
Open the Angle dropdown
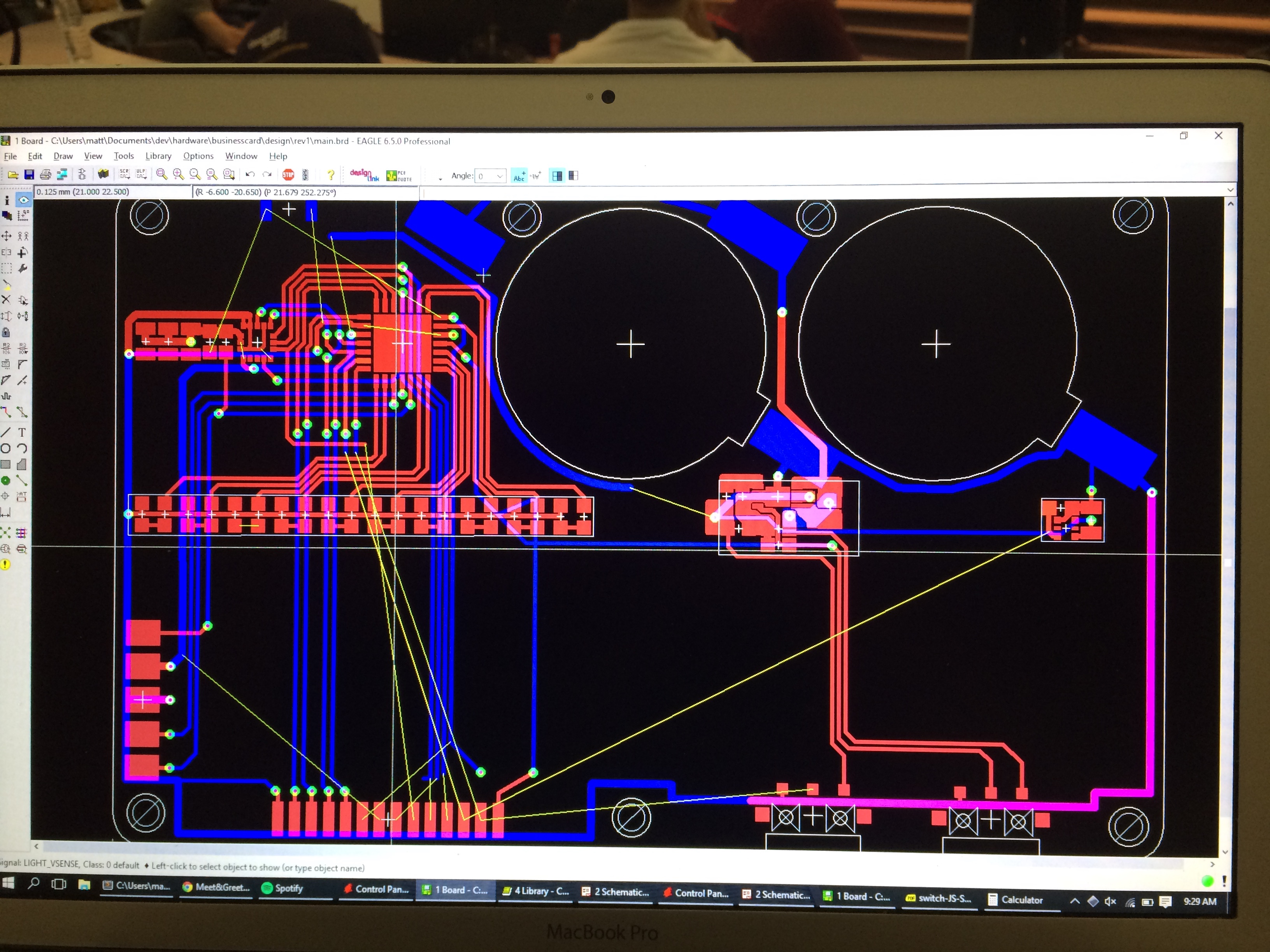tap(500, 176)
